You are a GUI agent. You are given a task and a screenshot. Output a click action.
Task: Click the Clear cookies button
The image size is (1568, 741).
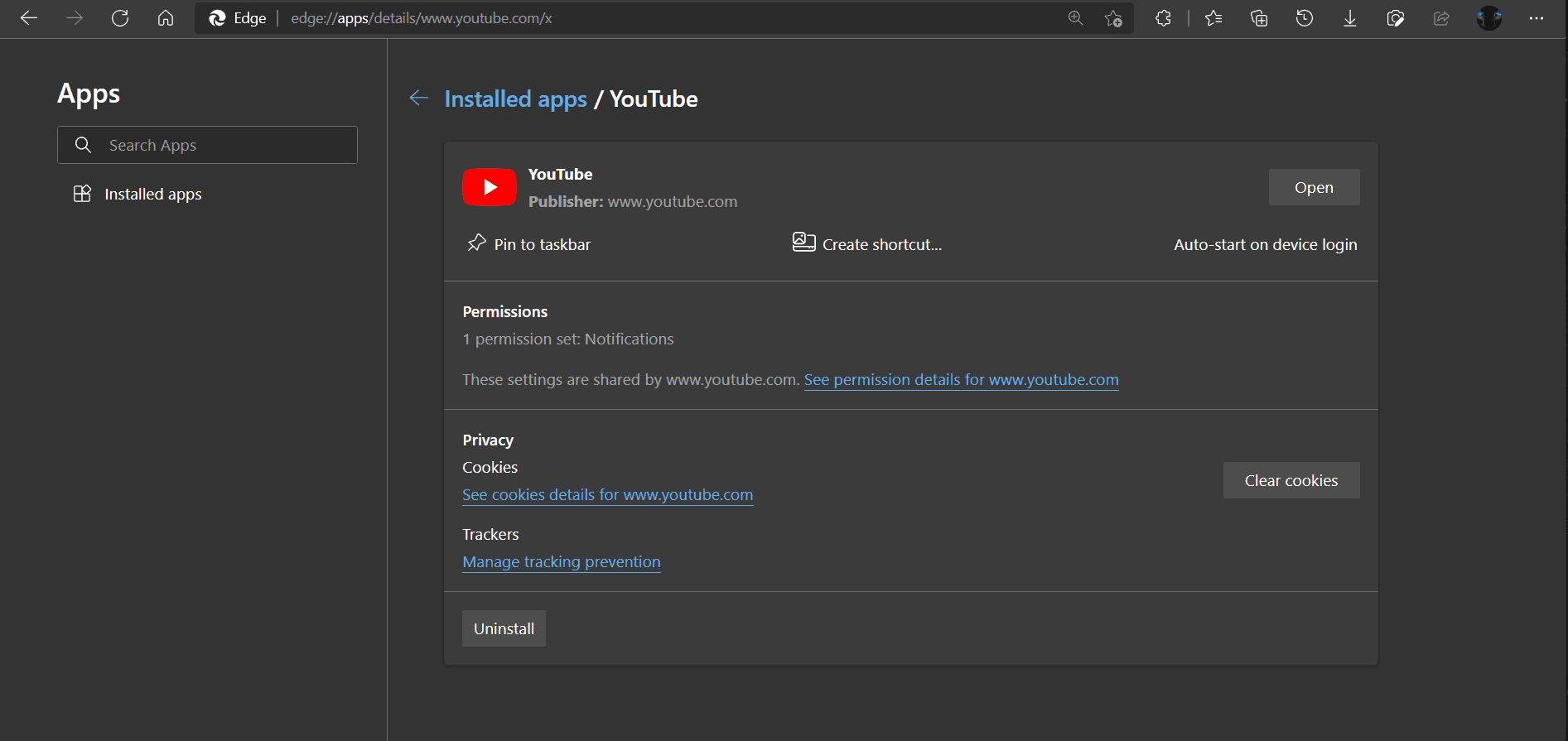point(1291,480)
